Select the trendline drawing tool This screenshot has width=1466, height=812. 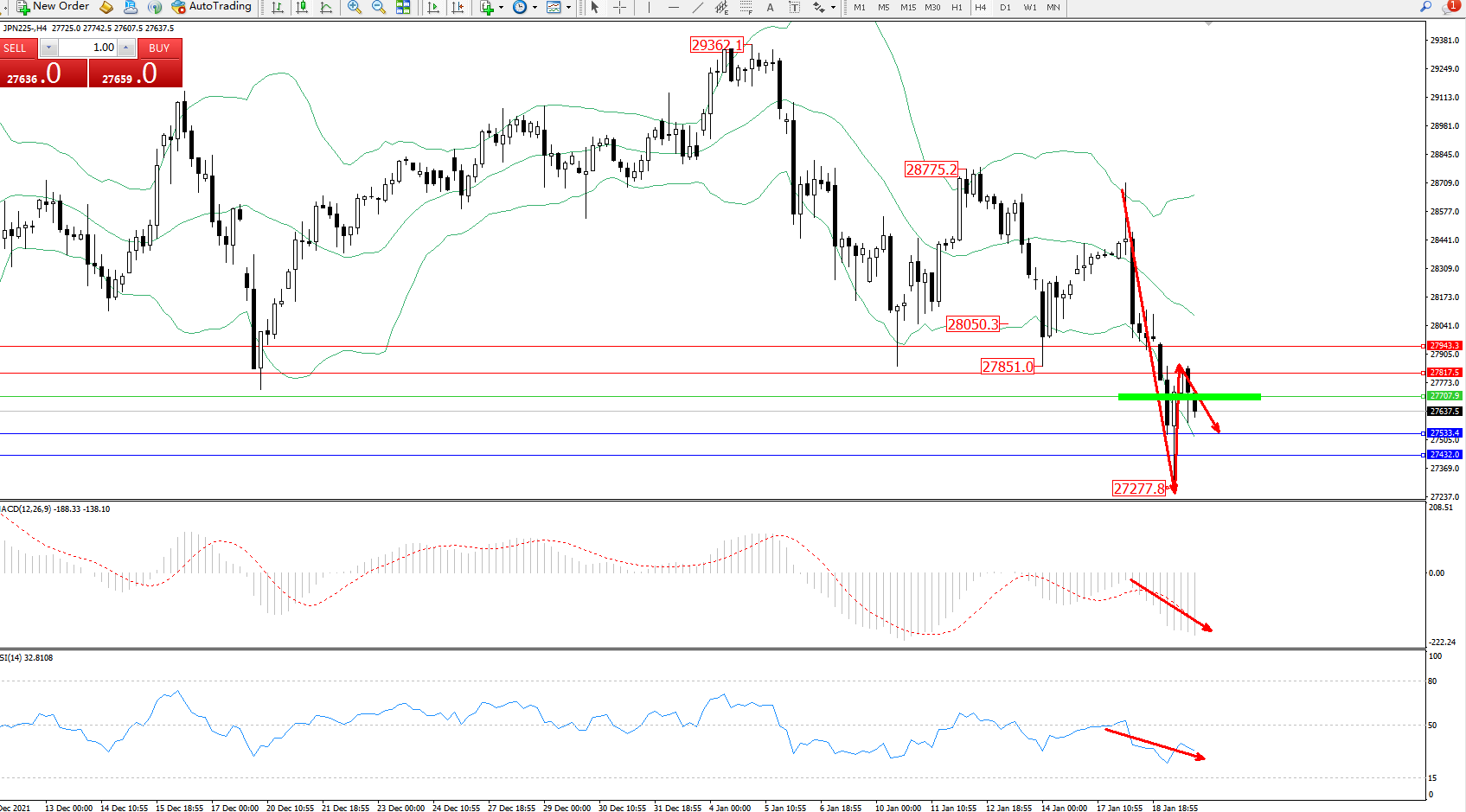(698, 8)
